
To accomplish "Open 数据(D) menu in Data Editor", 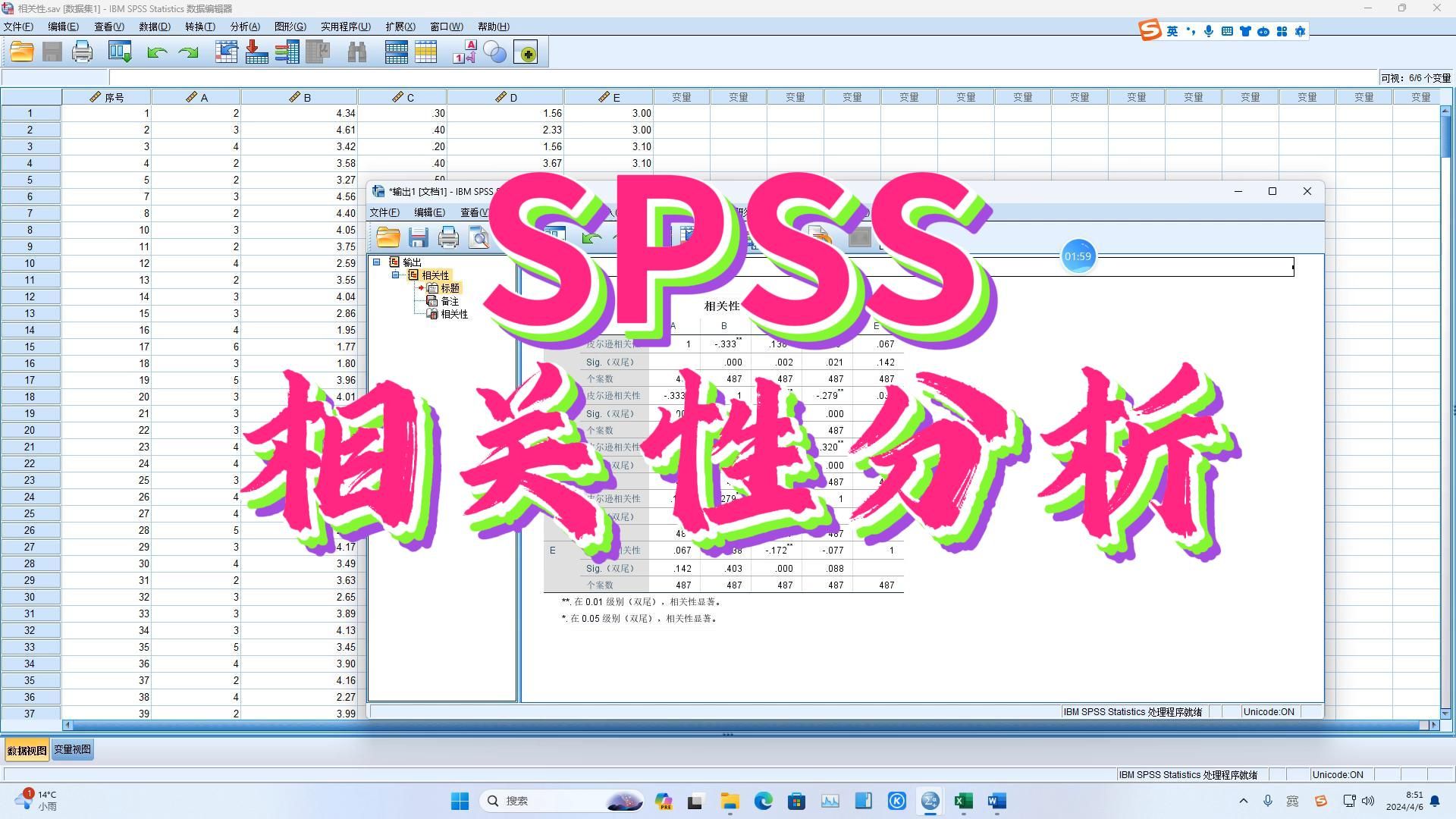I will (x=155, y=27).
